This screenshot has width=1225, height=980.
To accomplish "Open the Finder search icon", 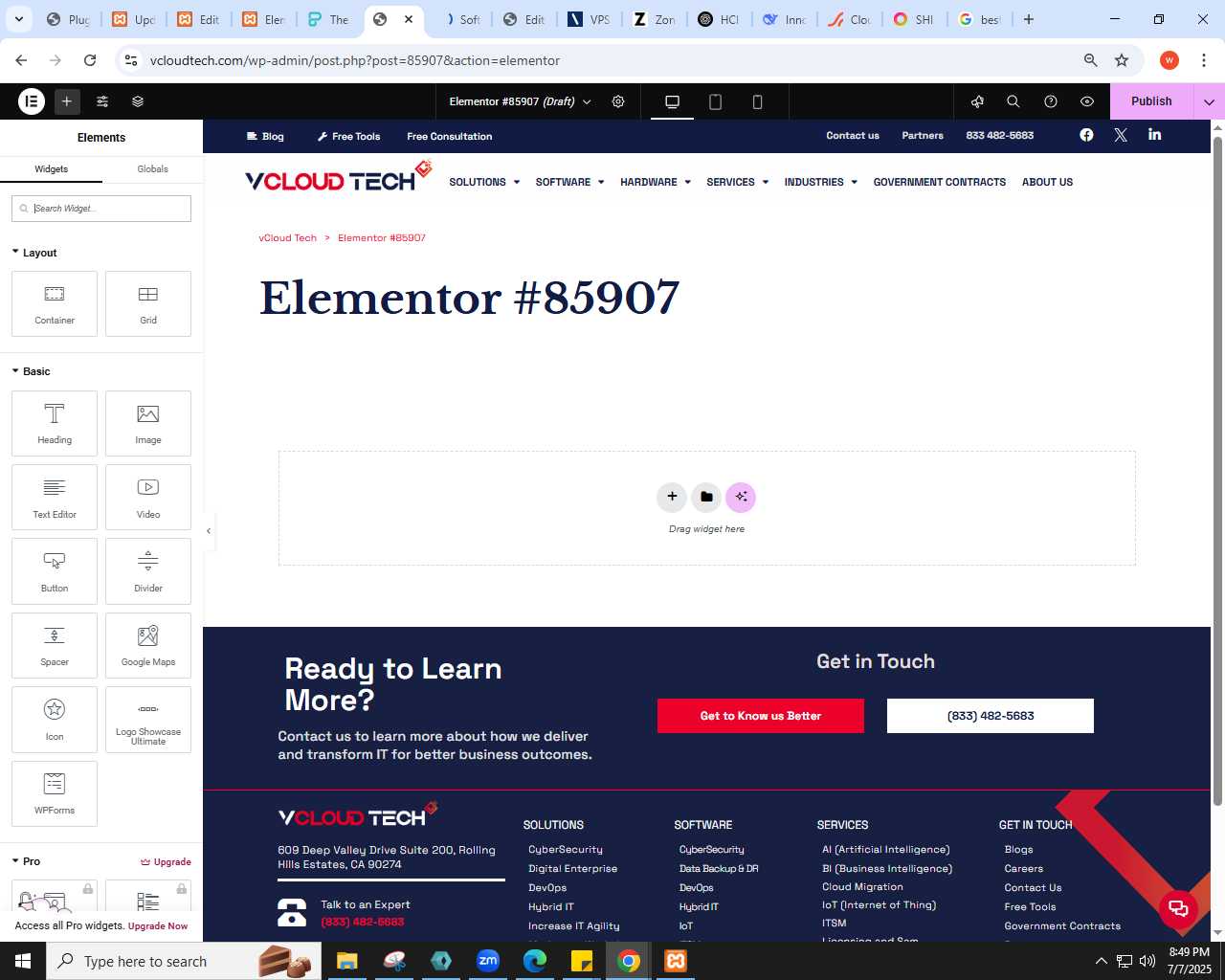I will coord(1013,101).
